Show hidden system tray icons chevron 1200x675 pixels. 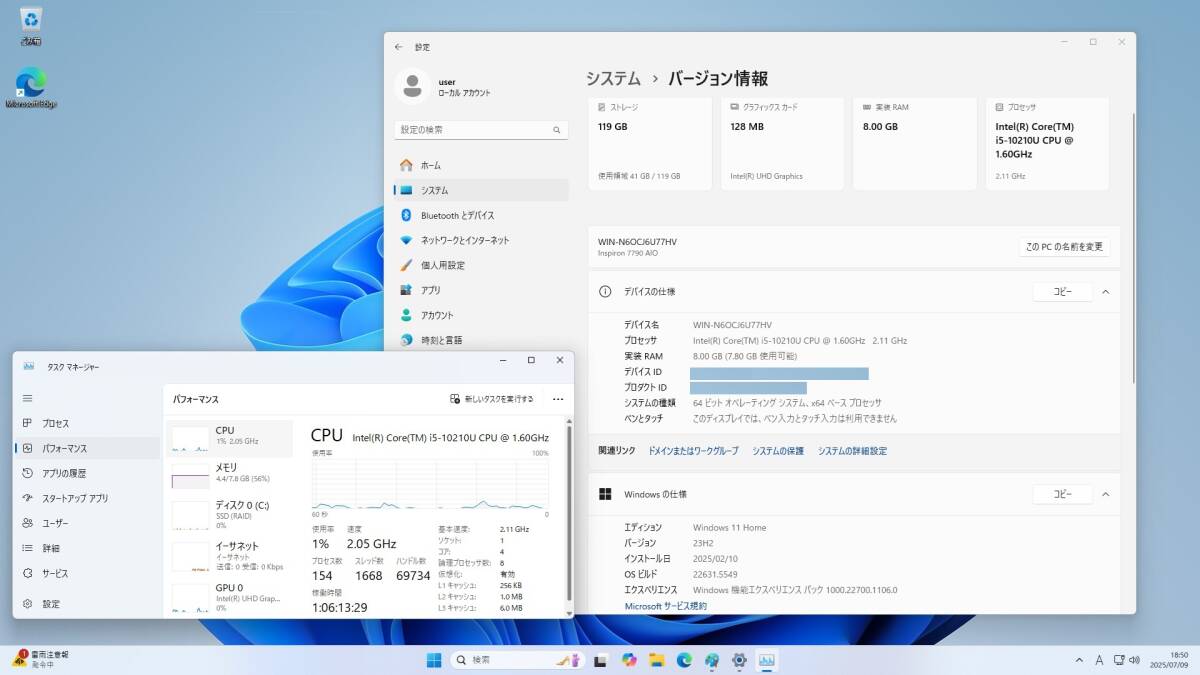pos(1079,660)
